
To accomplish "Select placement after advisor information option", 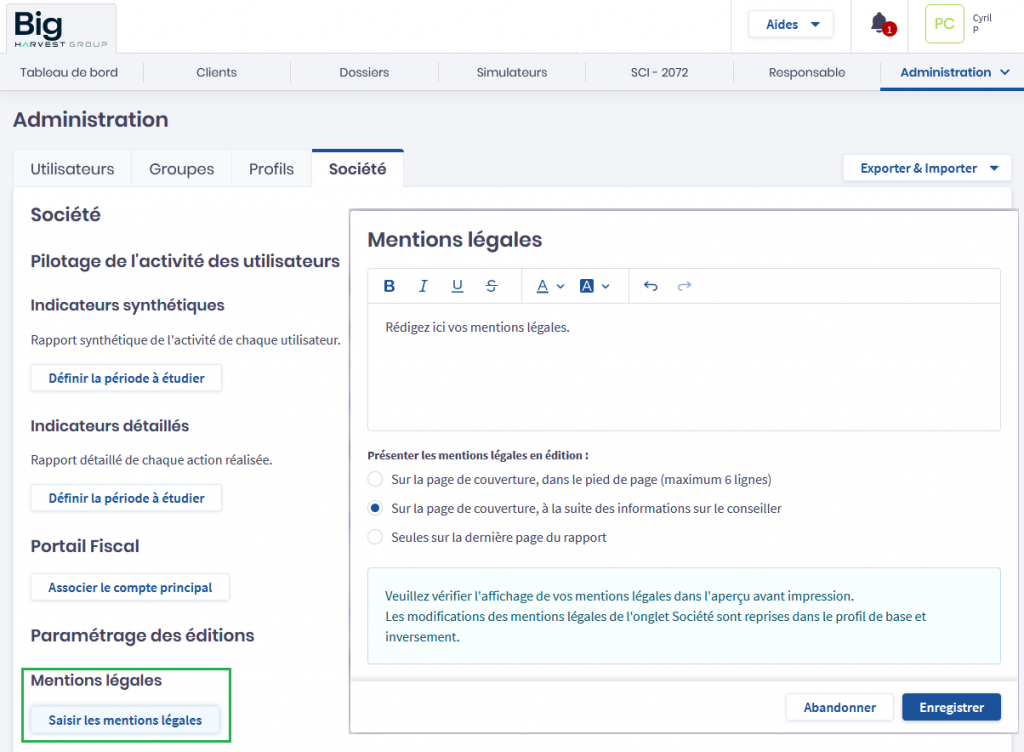I will click(x=375, y=508).
